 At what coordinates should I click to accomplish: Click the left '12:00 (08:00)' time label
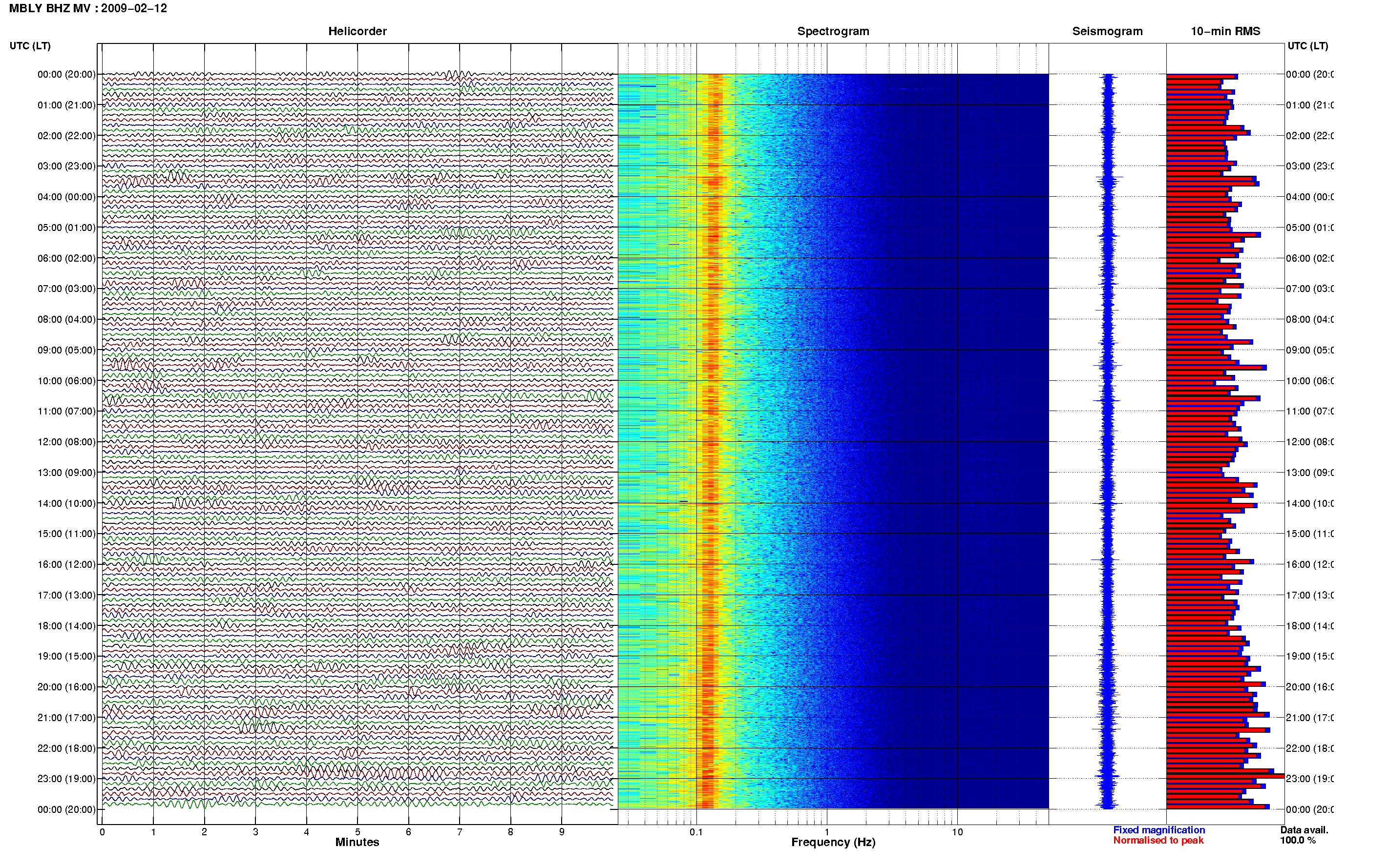[x=66, y=441]
